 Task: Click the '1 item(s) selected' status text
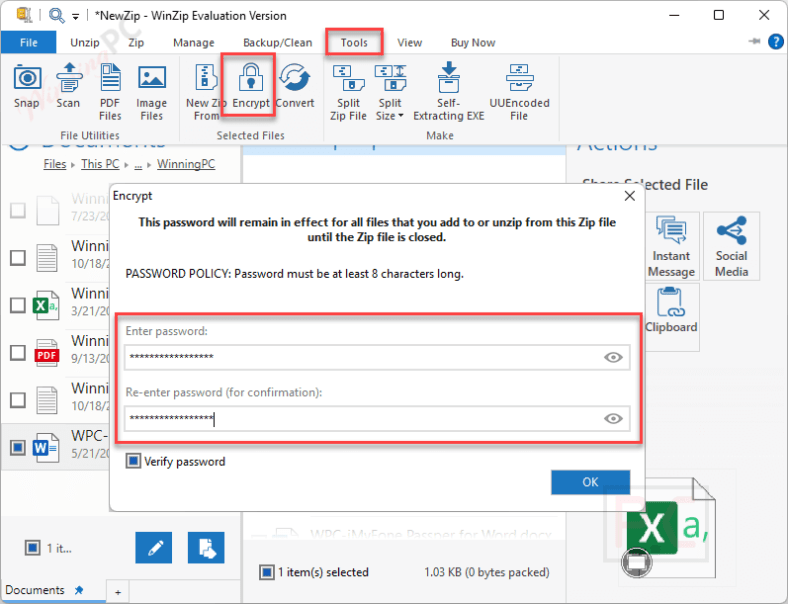(x=323, y=572)
